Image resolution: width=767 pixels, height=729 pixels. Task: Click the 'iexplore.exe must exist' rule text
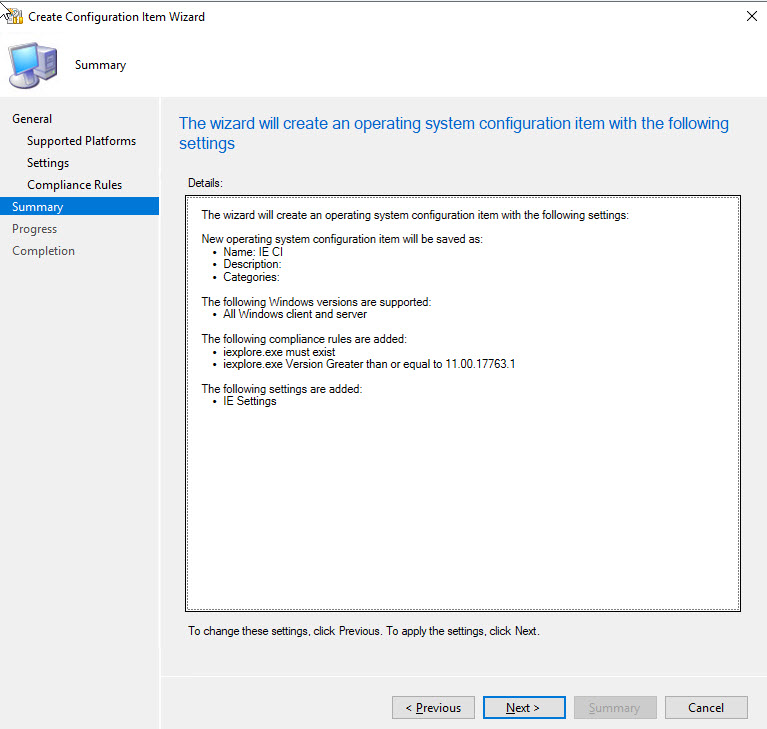tap(279, 352)
